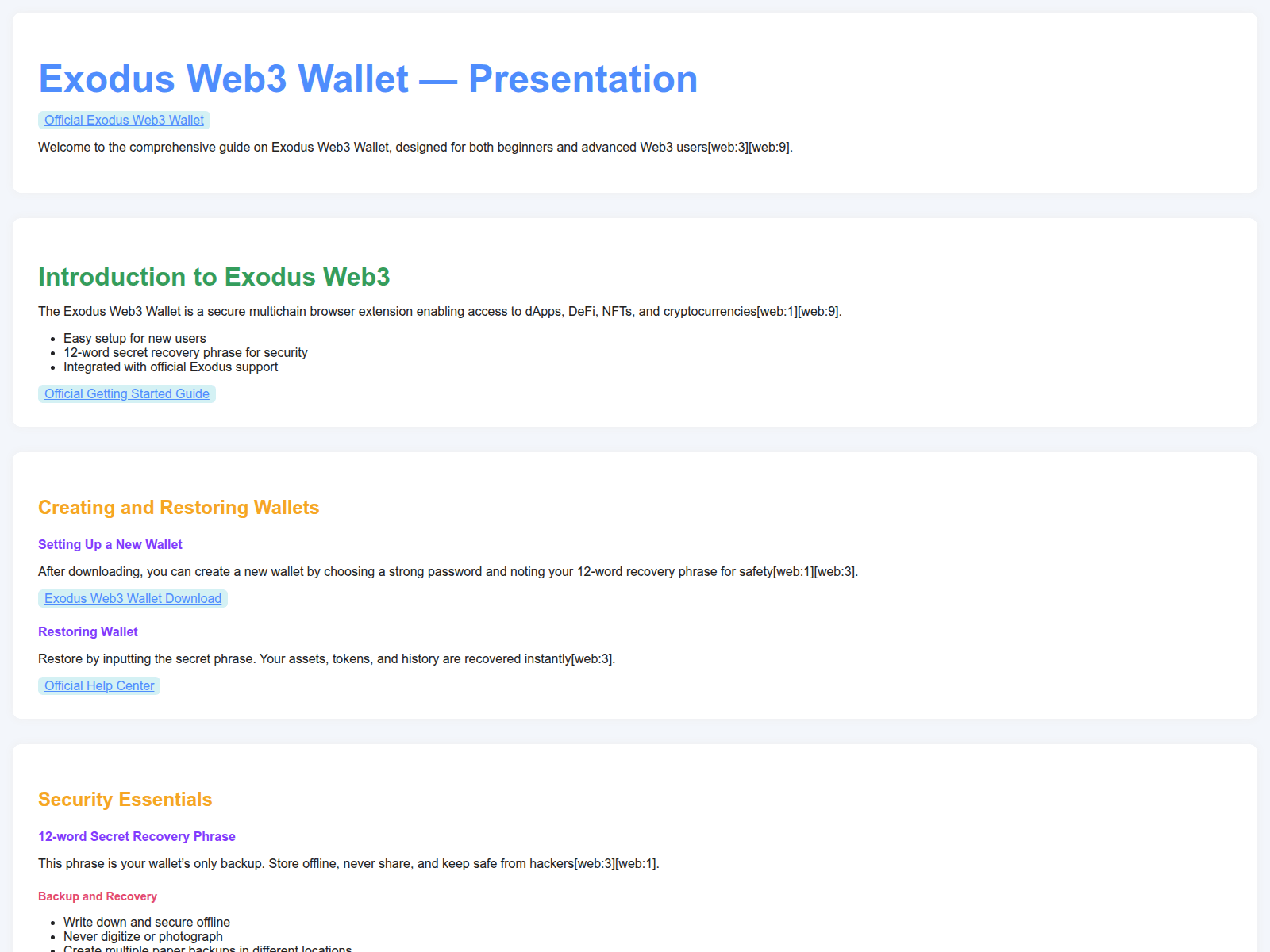Click the 'Creating and Restoring Wallets' heading
The image size is (1270, 952).
(179, 508)
